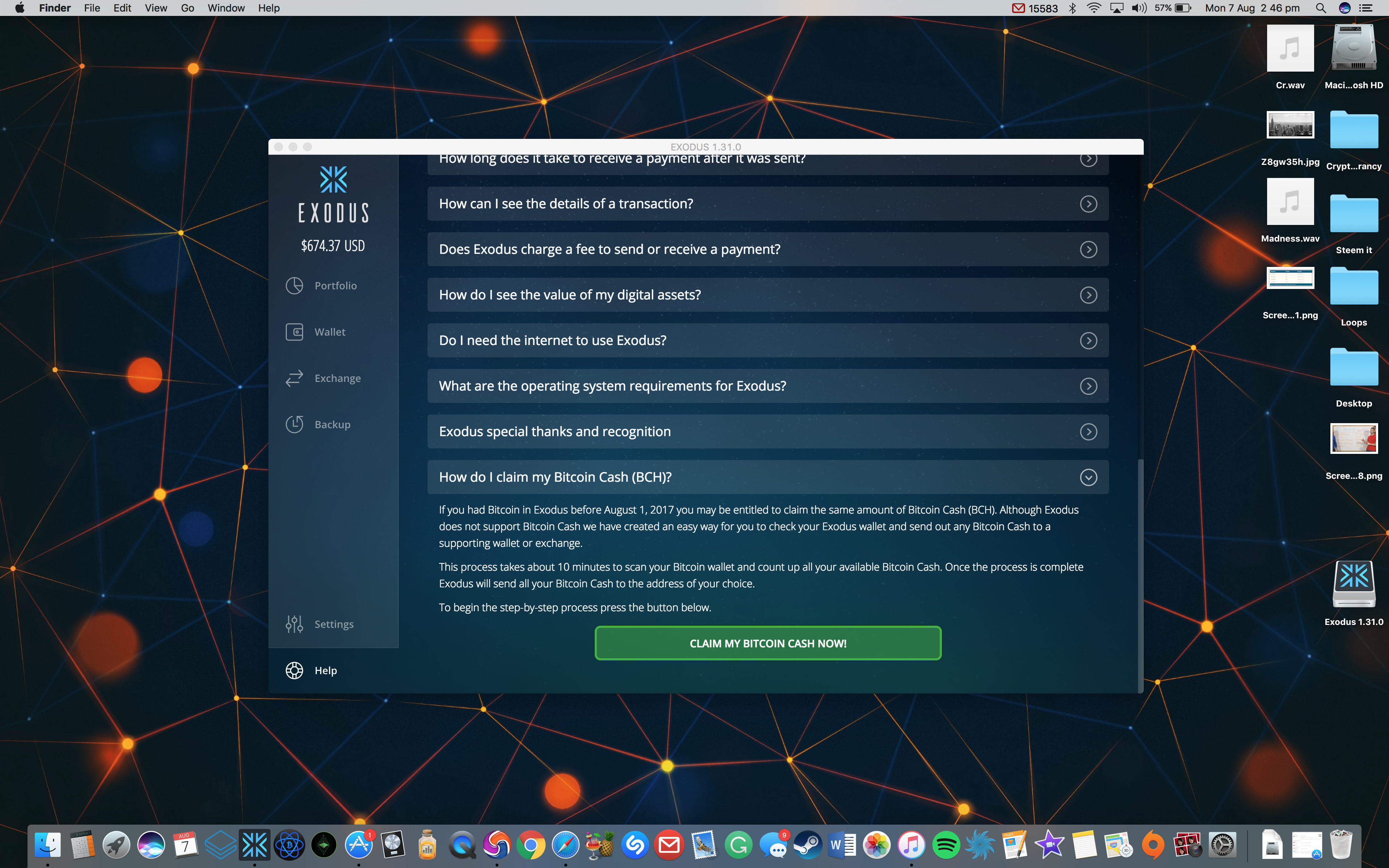This screenshot has width=1389, height=868.
Task: Select the Help item in Exodus sidebar
Action: [x=311, y=671]
